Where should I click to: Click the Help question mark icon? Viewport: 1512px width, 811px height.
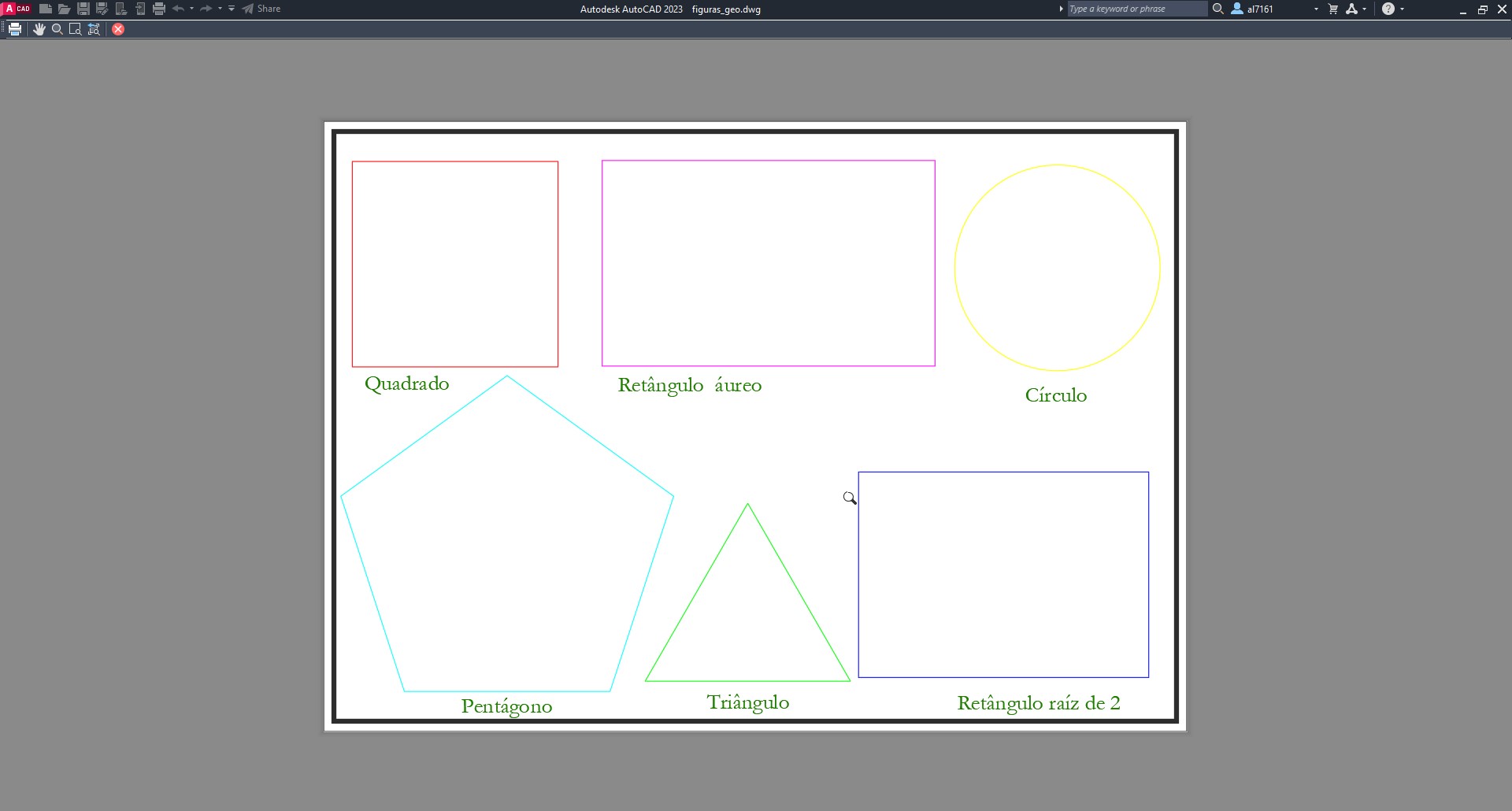1388,9
